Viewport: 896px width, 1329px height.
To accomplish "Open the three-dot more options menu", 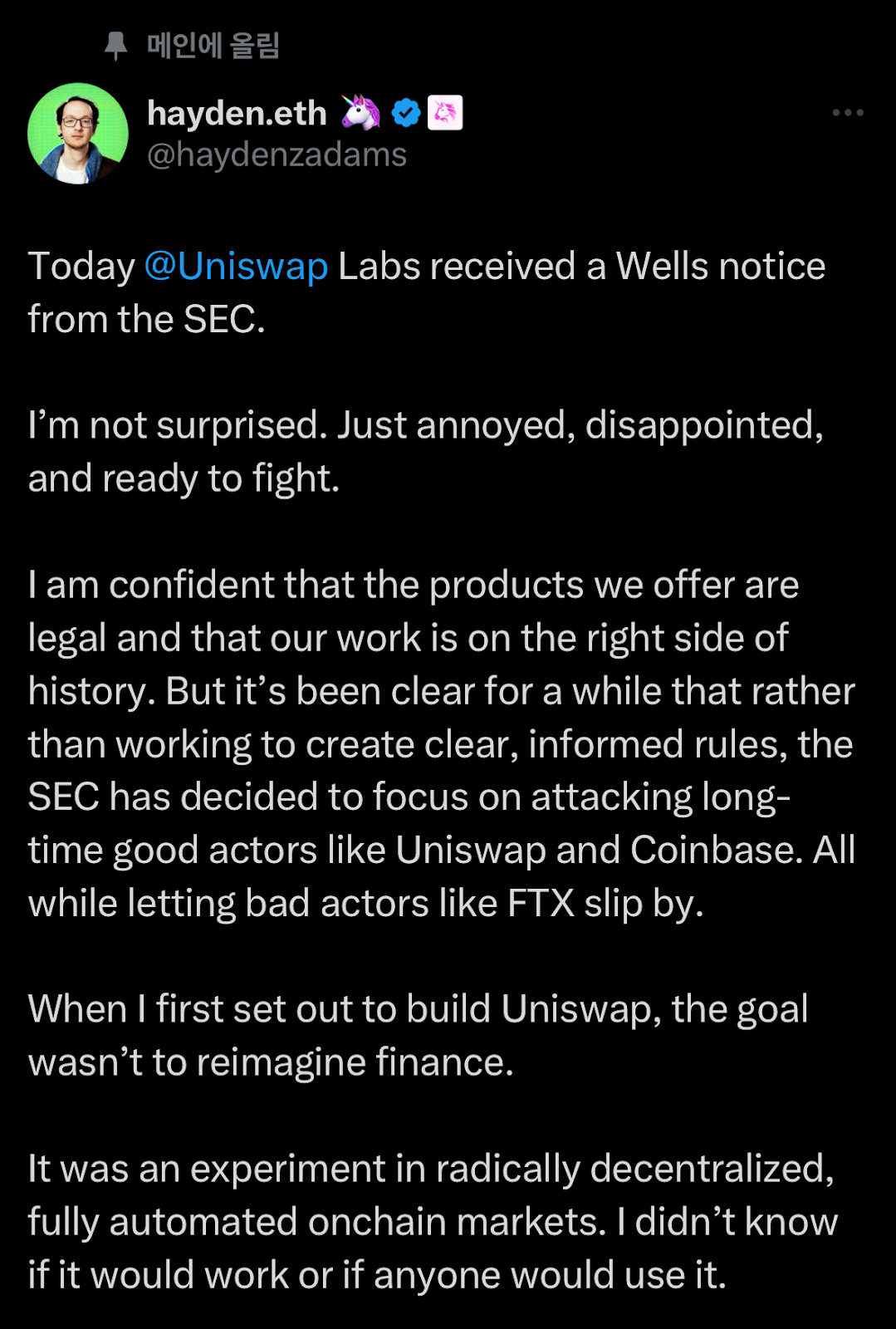I will (848, 112).
